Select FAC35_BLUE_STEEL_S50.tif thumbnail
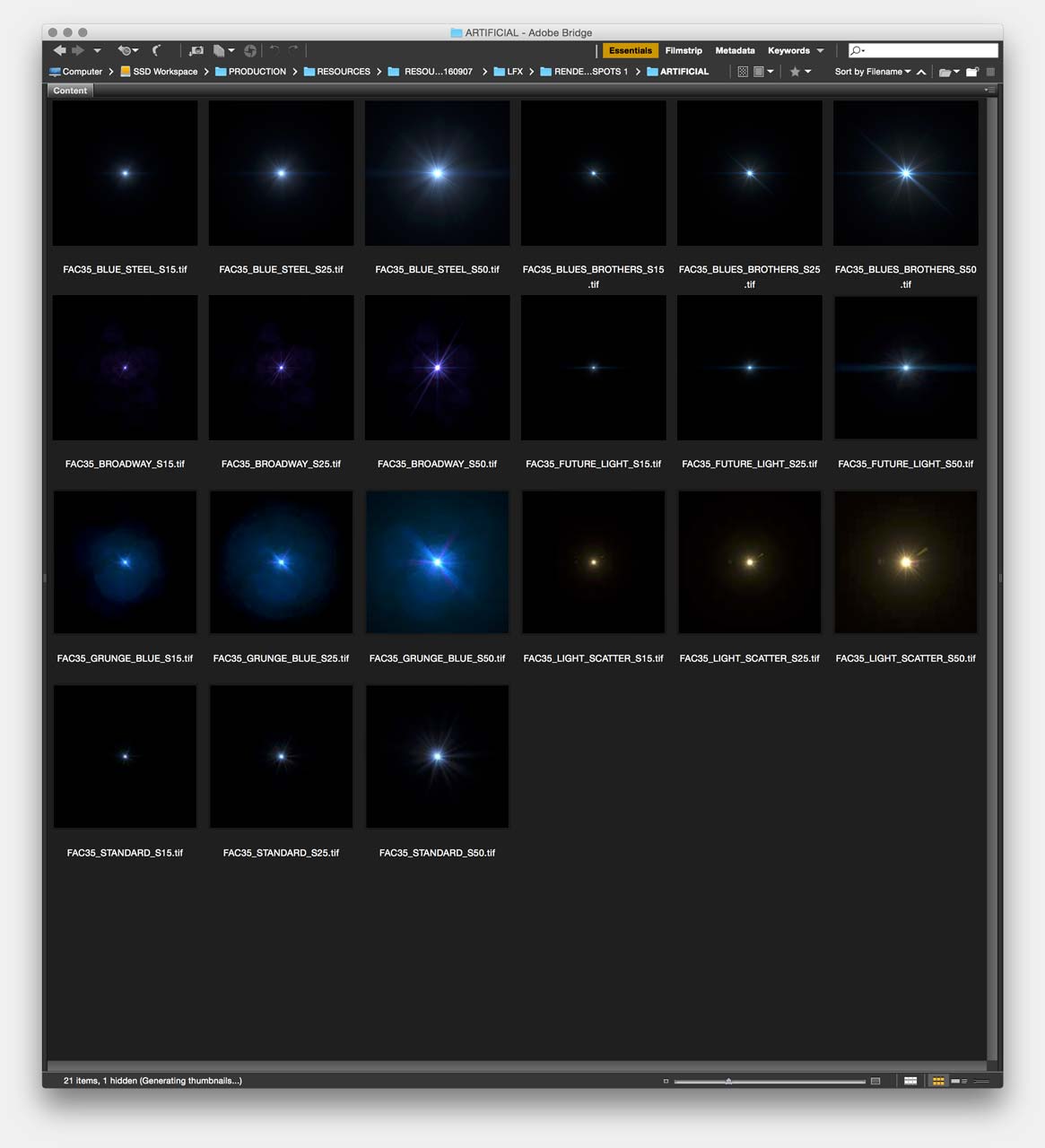This screenshot has width=1045, height=1148. click(437, 173)
